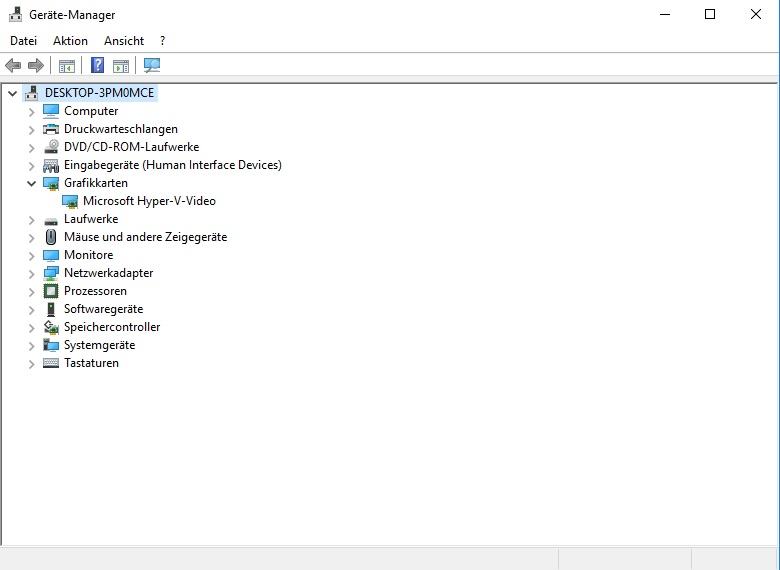Select the Netzwerkadapter label
The image size is (780, 570).
coord(108,273)
